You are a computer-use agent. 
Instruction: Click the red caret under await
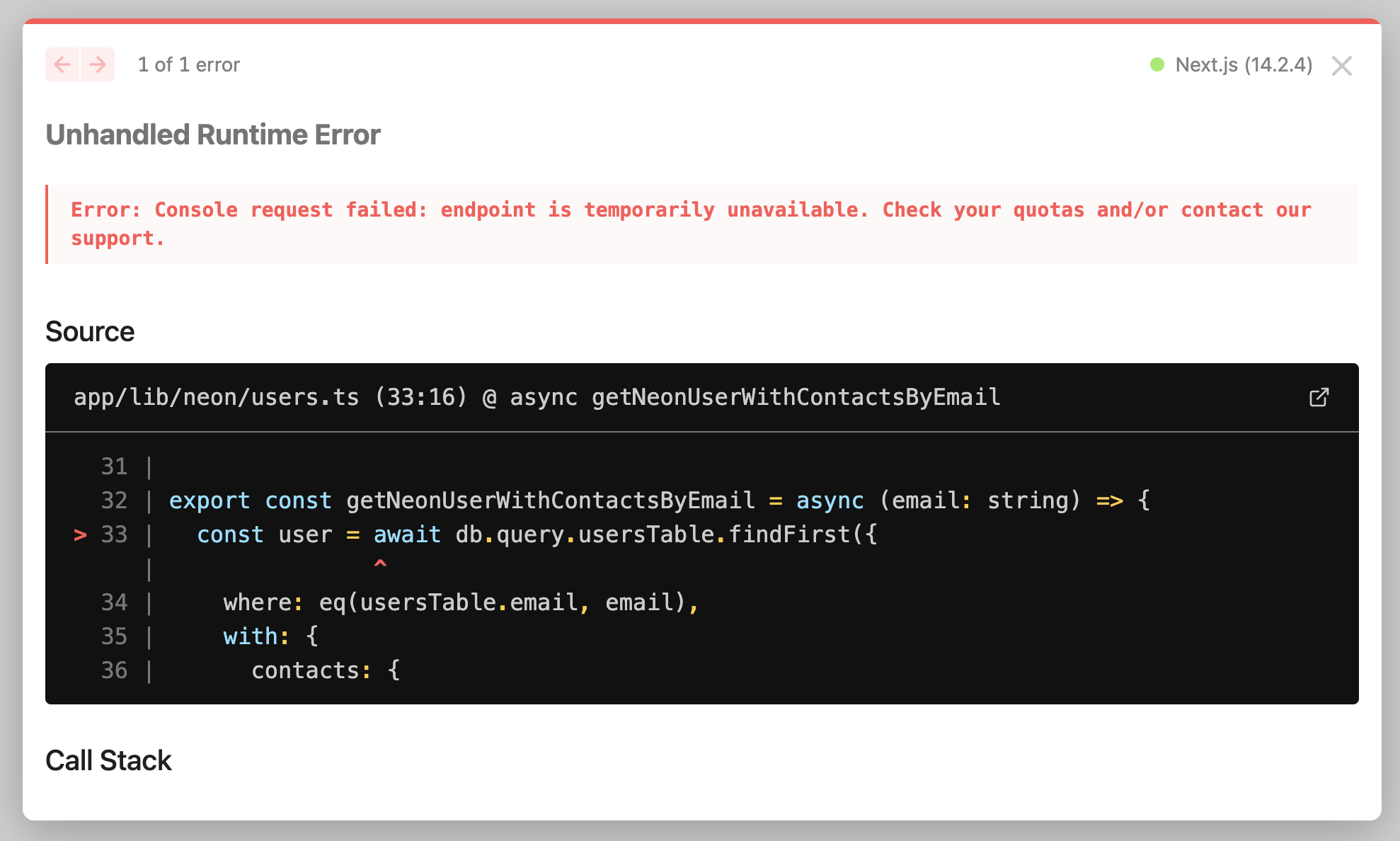(380, 564)
